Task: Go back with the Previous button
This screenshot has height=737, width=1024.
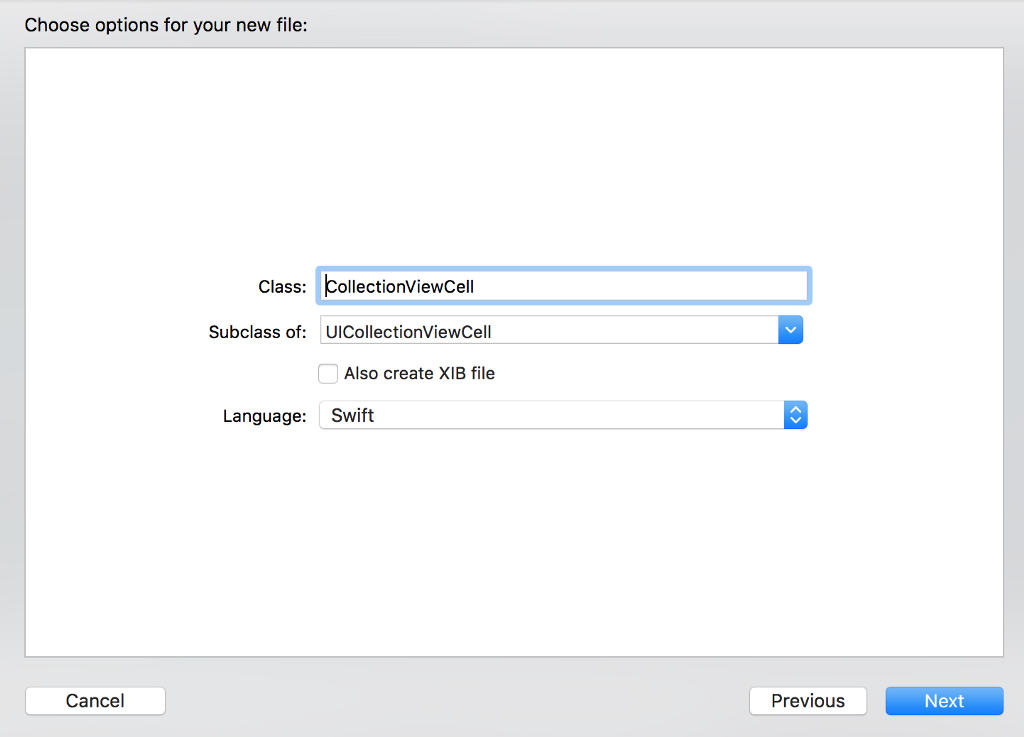Action: point(808,700)
